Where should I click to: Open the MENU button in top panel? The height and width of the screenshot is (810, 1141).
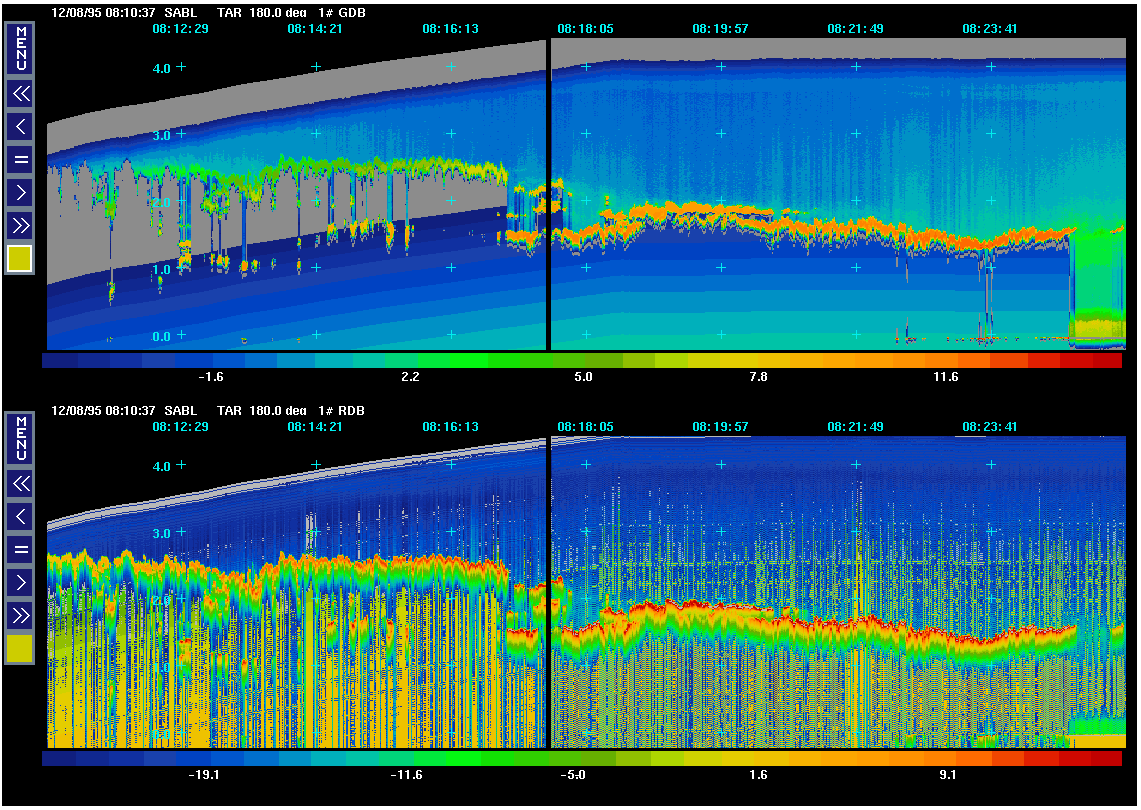20,49
